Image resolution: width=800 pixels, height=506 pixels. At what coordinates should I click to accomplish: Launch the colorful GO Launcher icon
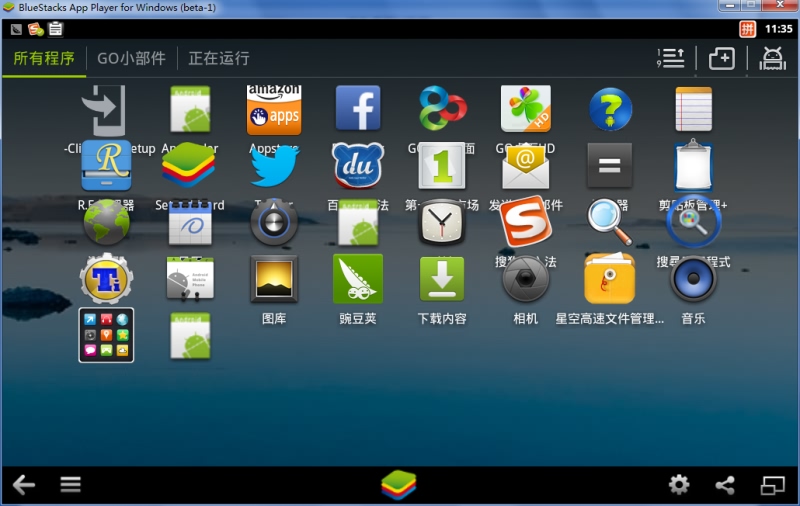(442, 108)
